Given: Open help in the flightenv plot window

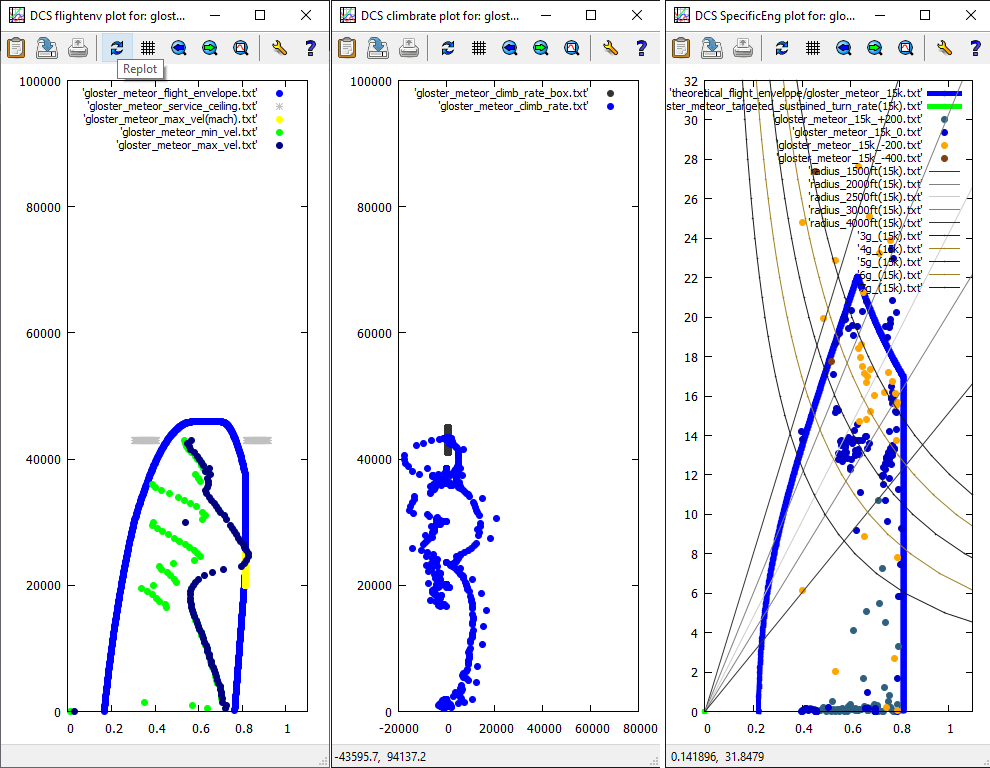Looking at the screenshot, I should pos(310,47).
